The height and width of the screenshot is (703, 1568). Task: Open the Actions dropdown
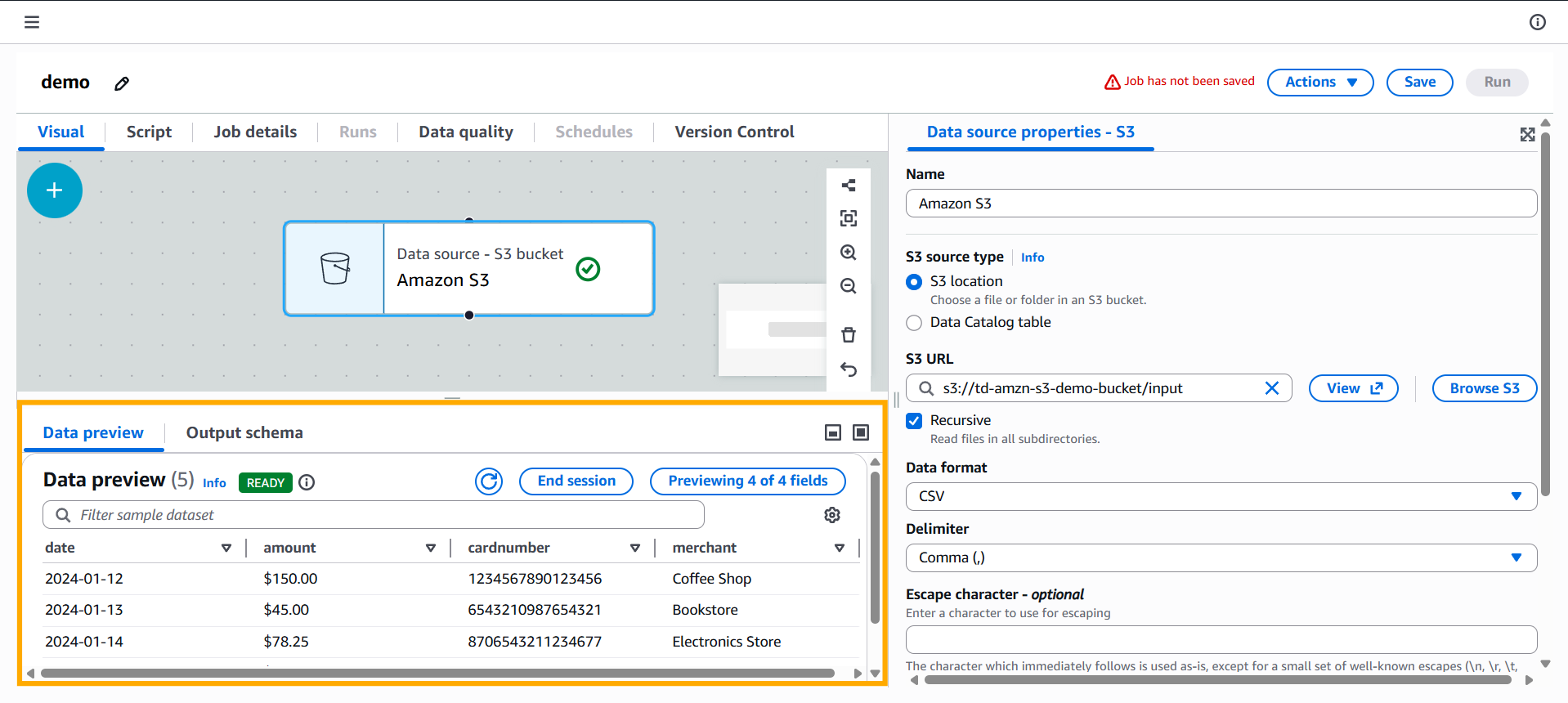pyautogui.click(x=1320, y=82)
